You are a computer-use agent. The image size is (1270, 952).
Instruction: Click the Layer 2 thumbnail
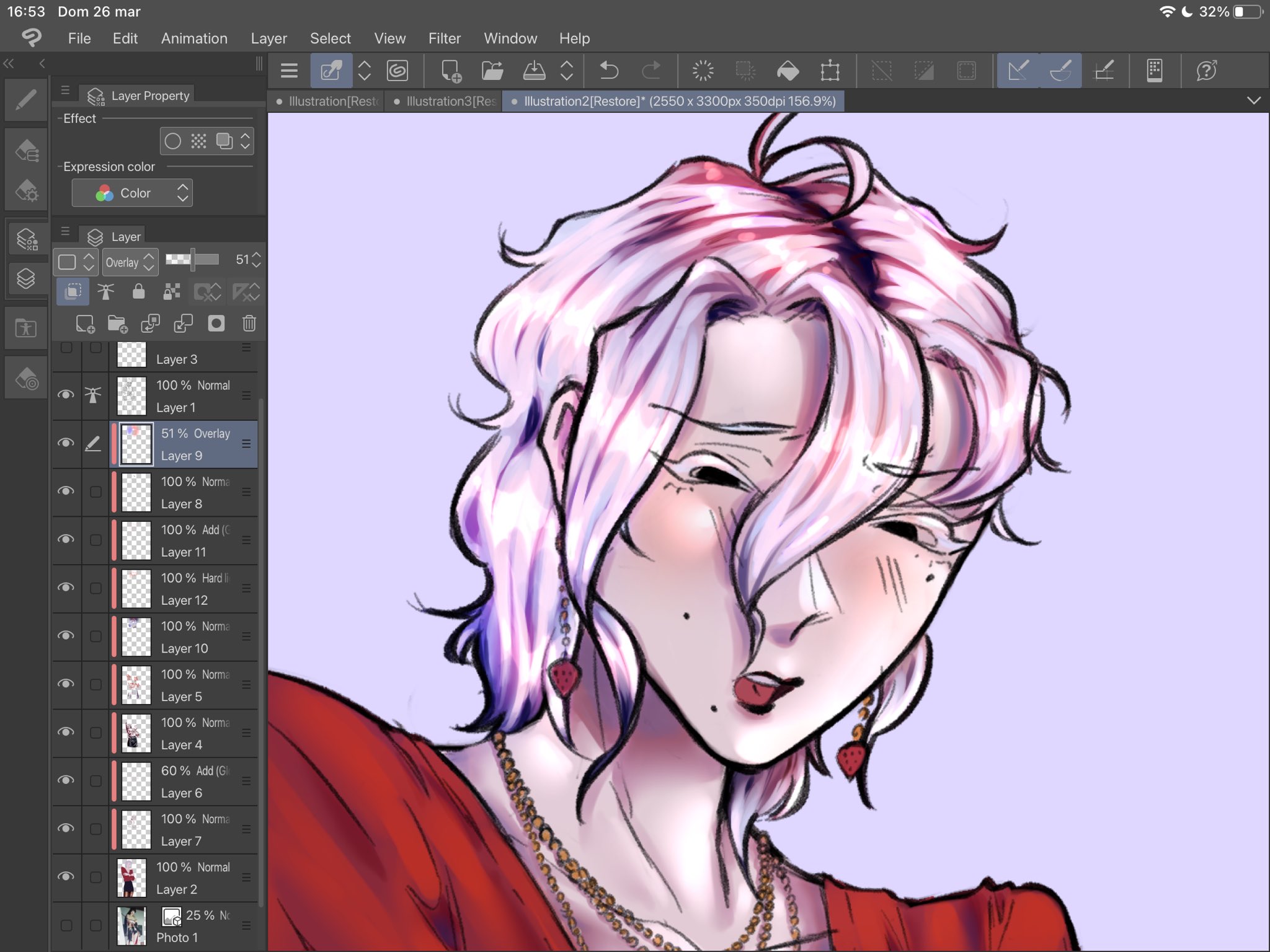point(131,877)
